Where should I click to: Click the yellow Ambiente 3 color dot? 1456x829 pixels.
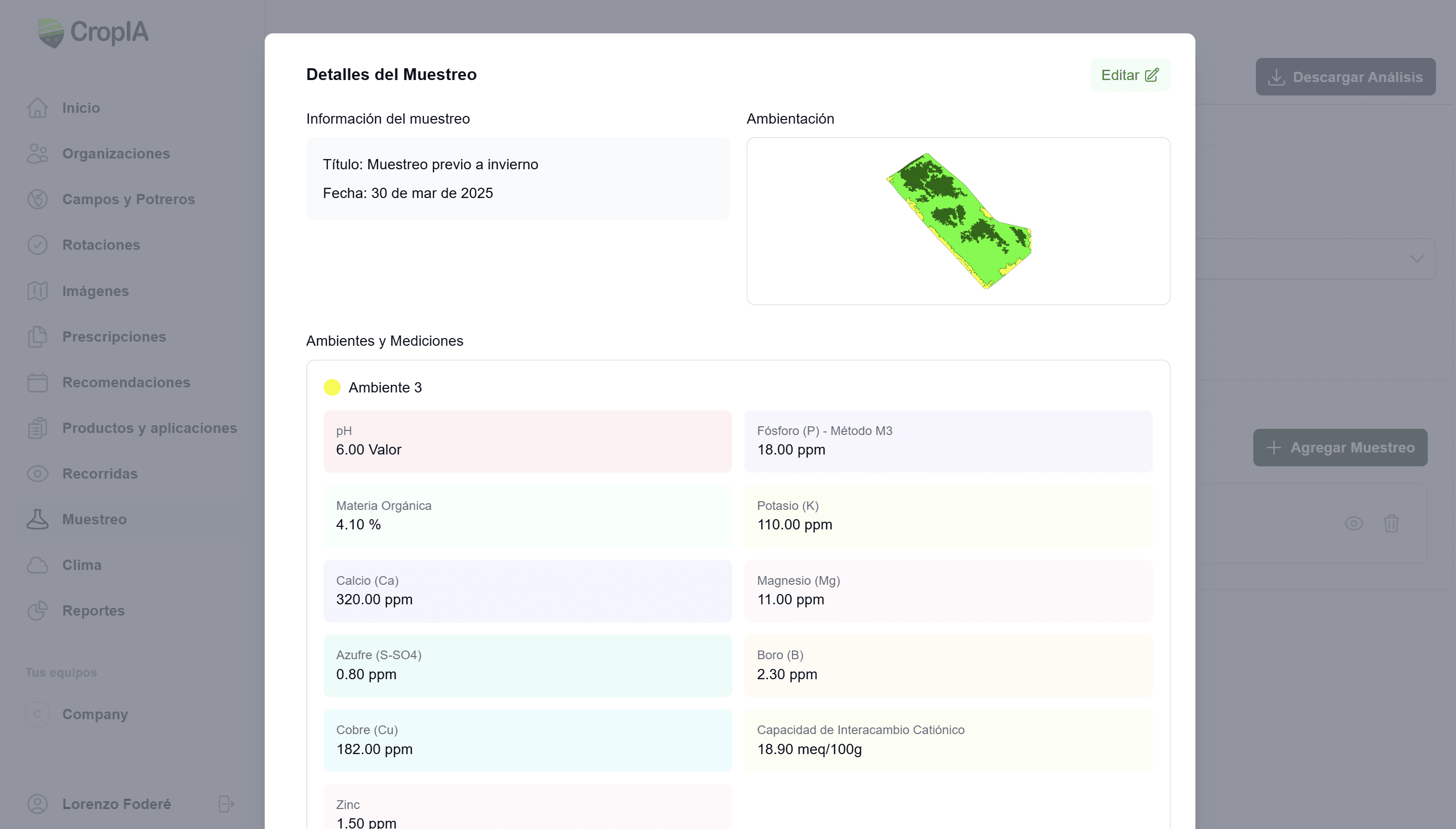tap(332, 387)
